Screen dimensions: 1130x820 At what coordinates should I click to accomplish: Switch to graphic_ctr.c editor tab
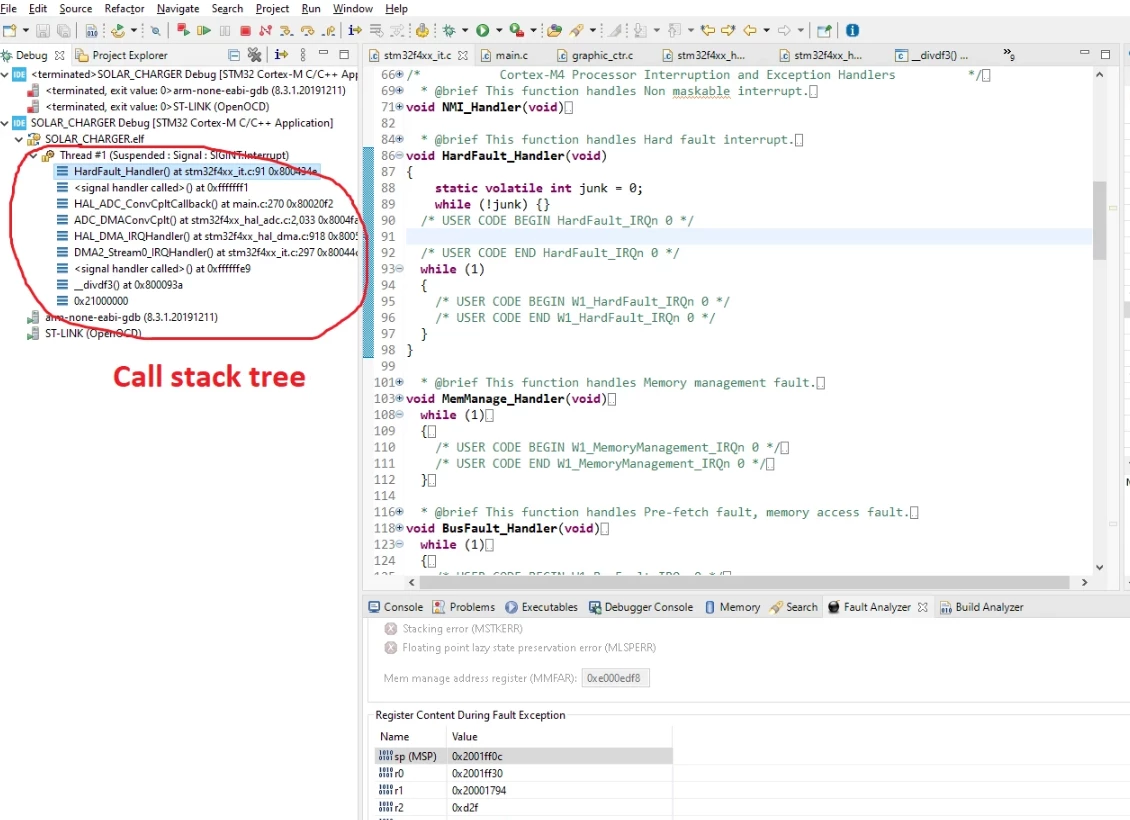click(x=595, y=55)
